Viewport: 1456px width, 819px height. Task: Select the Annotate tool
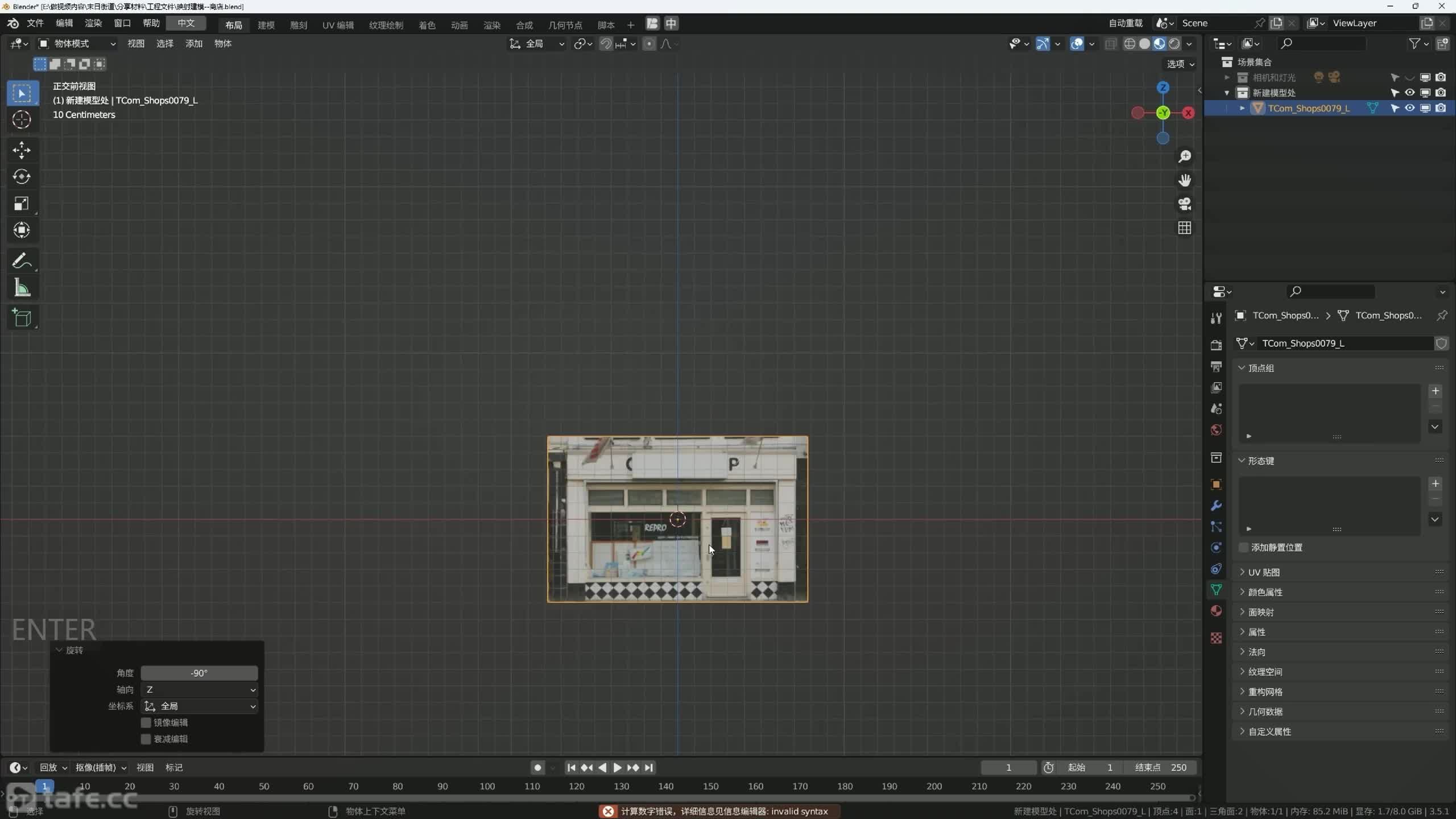pyautogui.click(x=22, y=261)
